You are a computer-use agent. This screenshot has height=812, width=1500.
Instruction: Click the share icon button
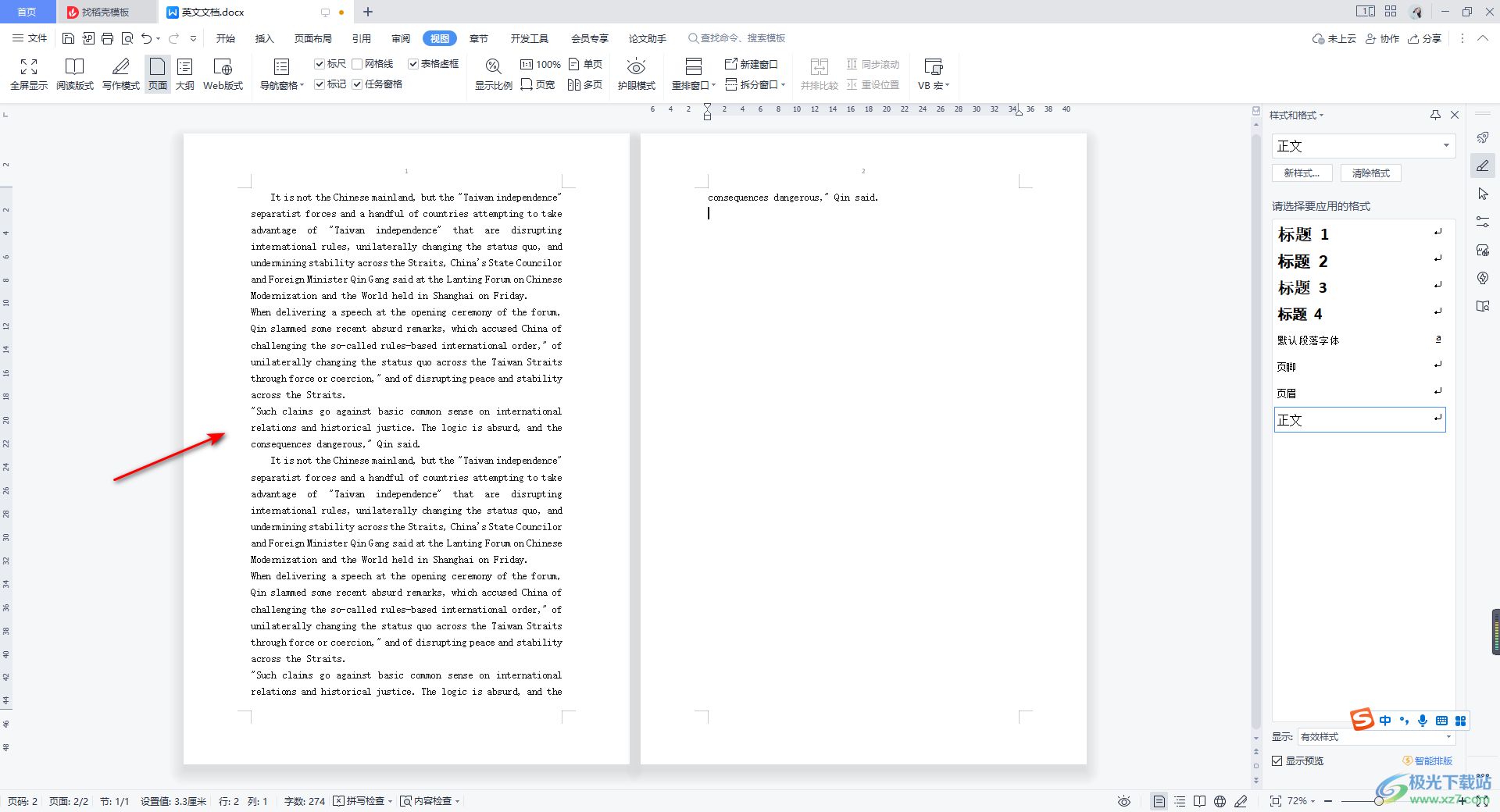1425,38
